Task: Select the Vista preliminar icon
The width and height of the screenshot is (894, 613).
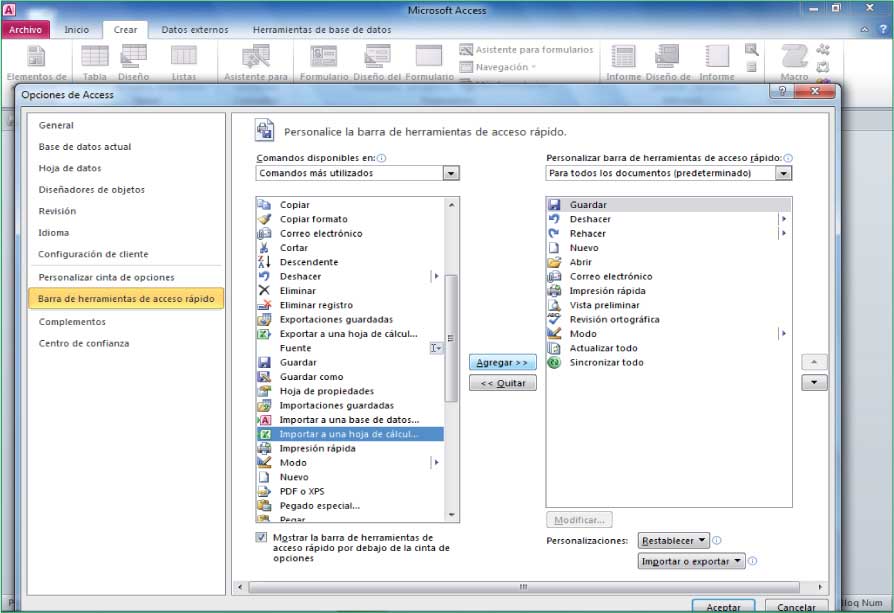Action: (554, 305)
